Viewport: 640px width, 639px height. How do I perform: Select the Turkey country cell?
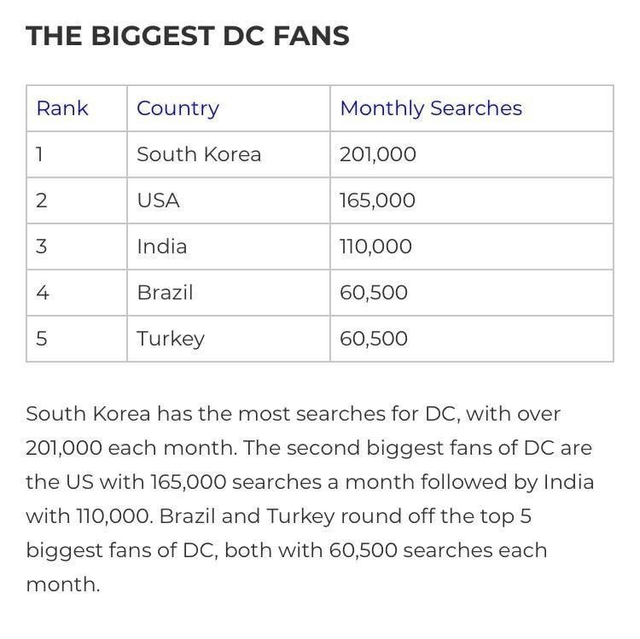[x=171, y=338]
